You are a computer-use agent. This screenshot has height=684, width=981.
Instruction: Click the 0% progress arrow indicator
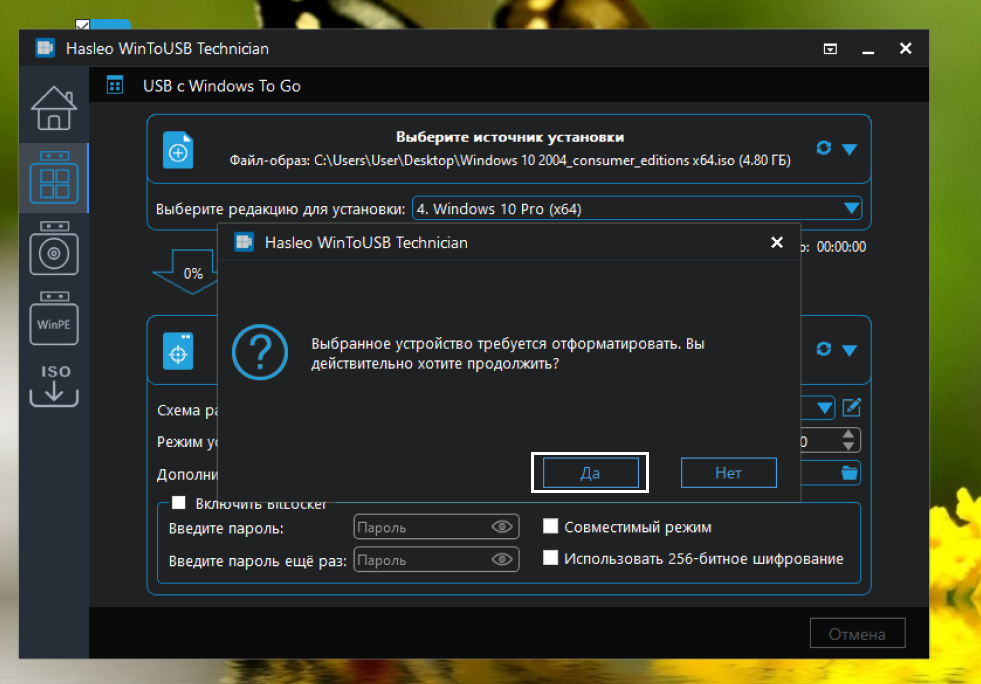[x=188, y=272]
